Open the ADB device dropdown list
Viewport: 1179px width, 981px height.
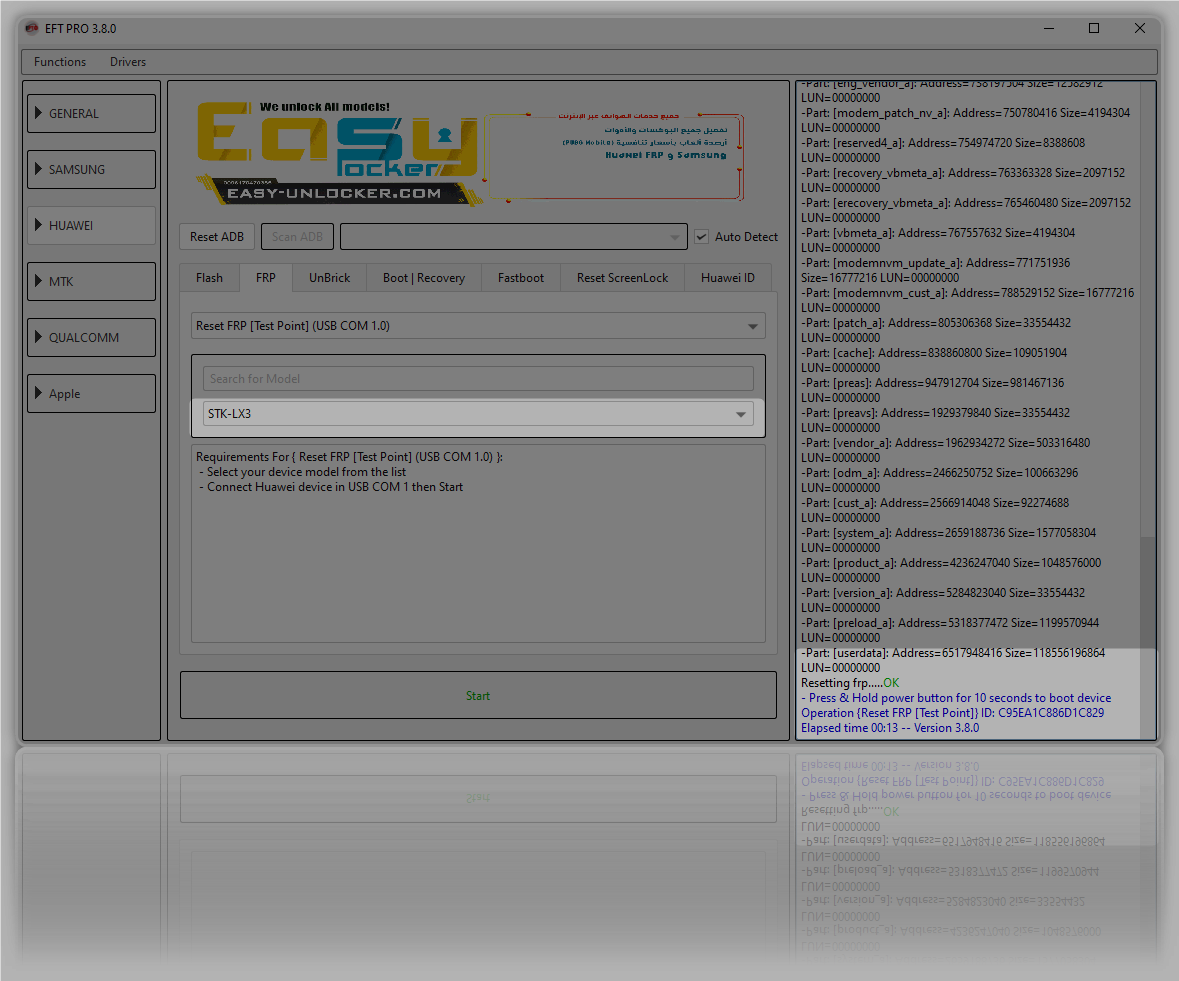click(x=514, y=237)
